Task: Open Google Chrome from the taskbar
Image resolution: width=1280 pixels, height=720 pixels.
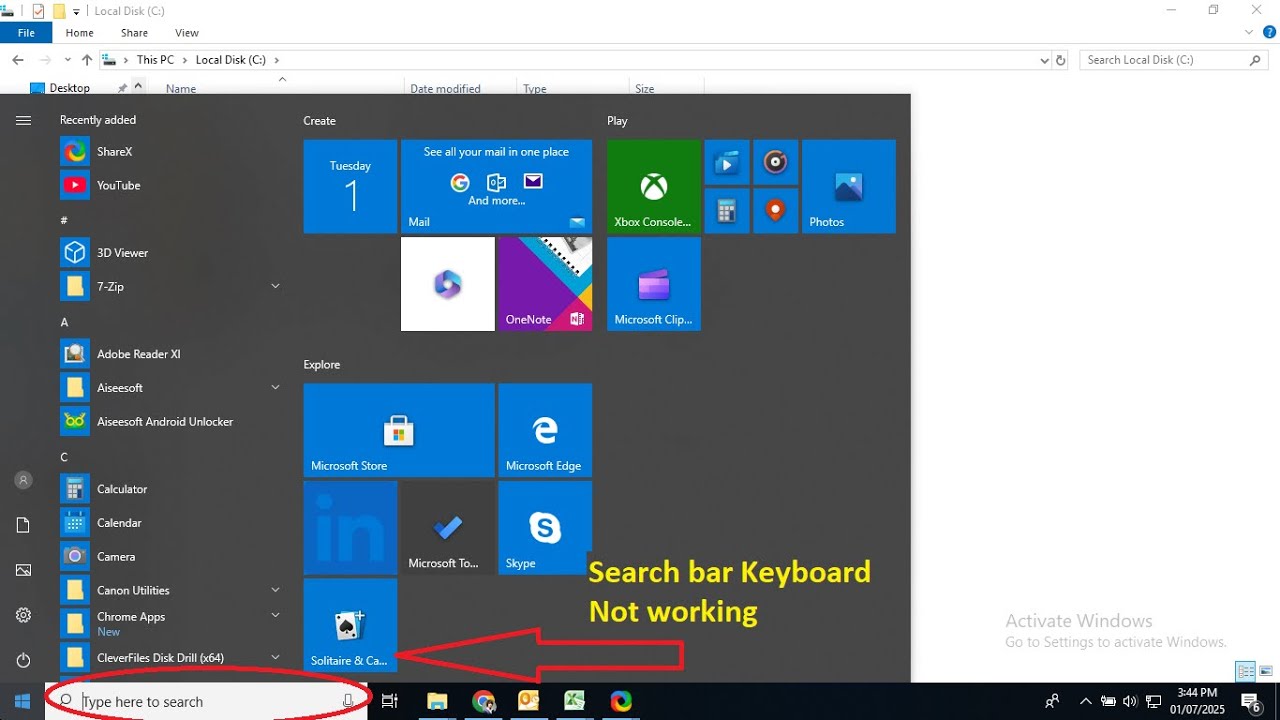Action: coord(483,701)
